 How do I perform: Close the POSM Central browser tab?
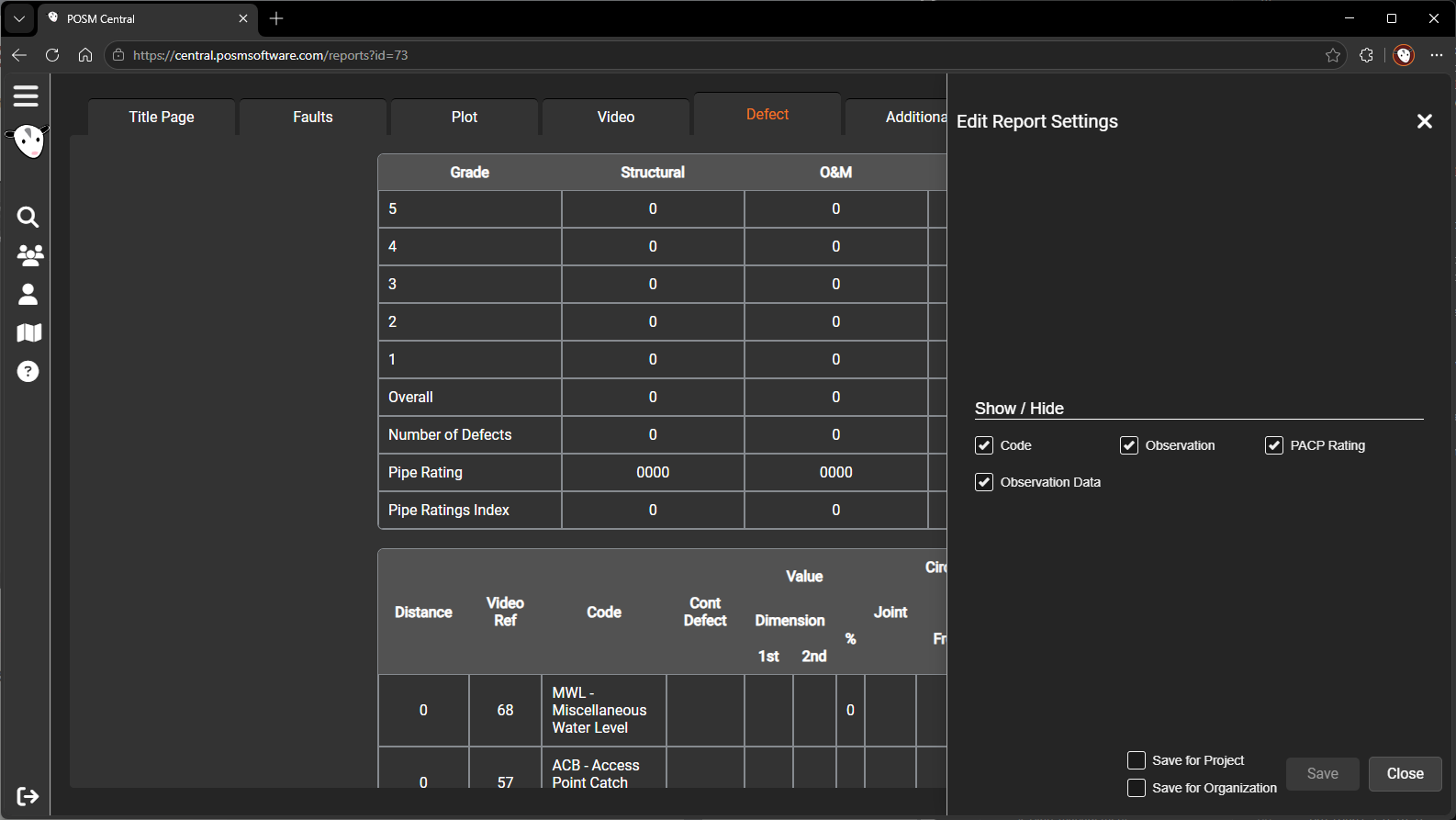tap(243, 18)
